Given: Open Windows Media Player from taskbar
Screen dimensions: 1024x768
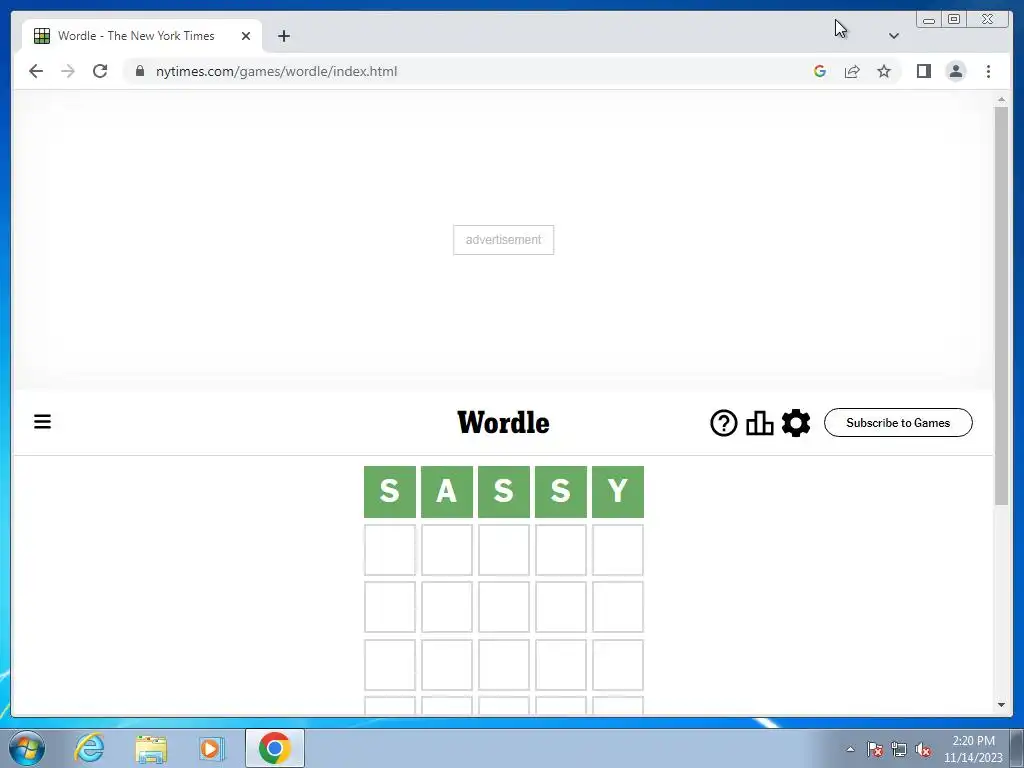Looking at the screenshot, I should [212, 748].
